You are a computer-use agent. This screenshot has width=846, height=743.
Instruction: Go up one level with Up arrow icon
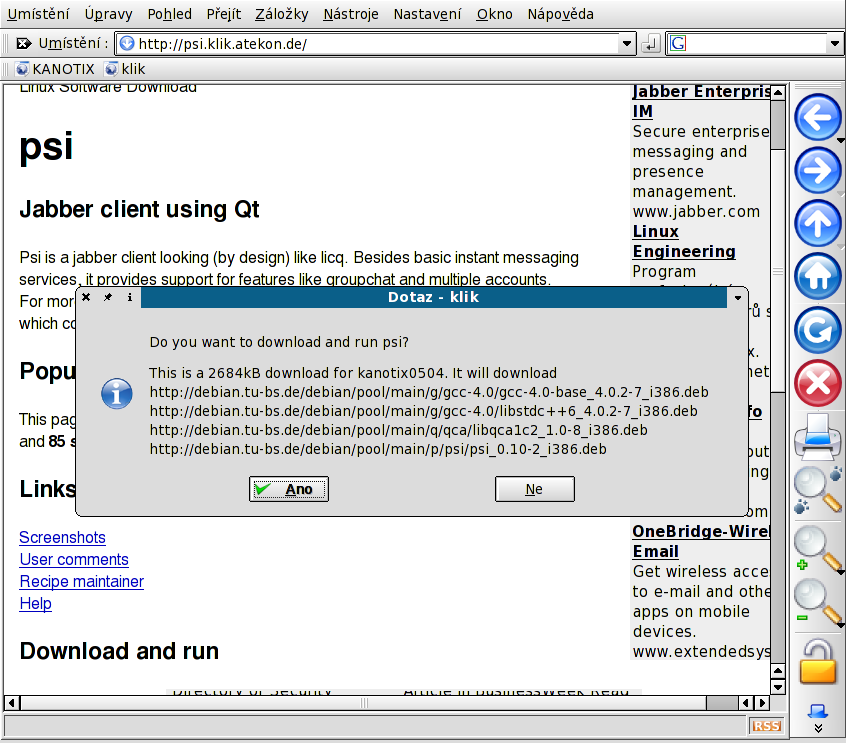tap(817, 223)
